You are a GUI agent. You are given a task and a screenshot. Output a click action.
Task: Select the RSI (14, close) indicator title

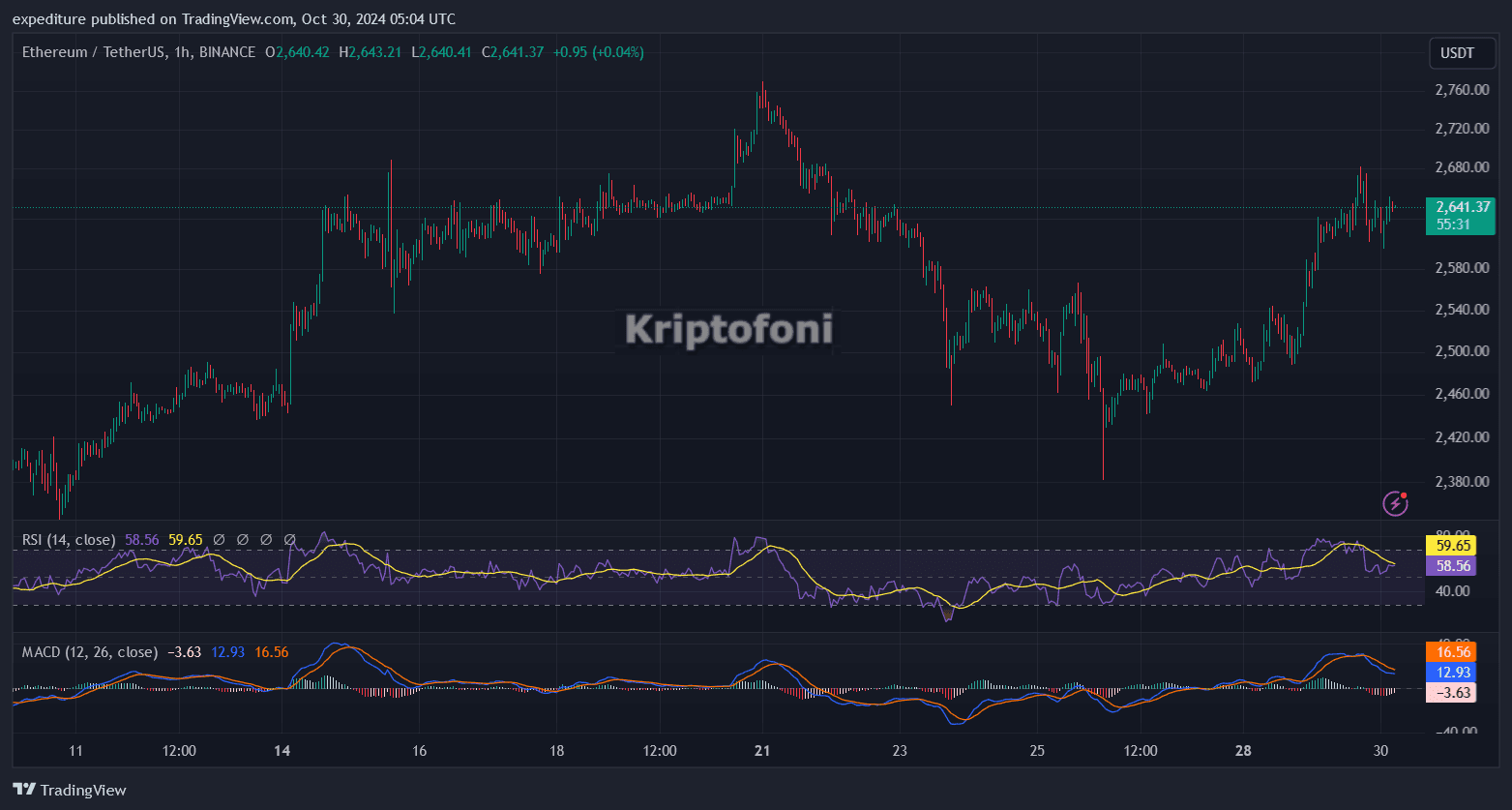(68, 539)
